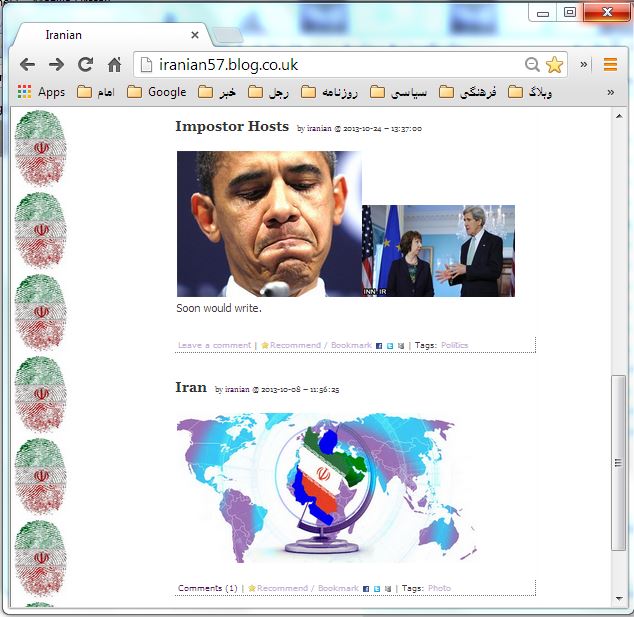Open the home page via the house icon
634x617 pixels.
(114, 65)
